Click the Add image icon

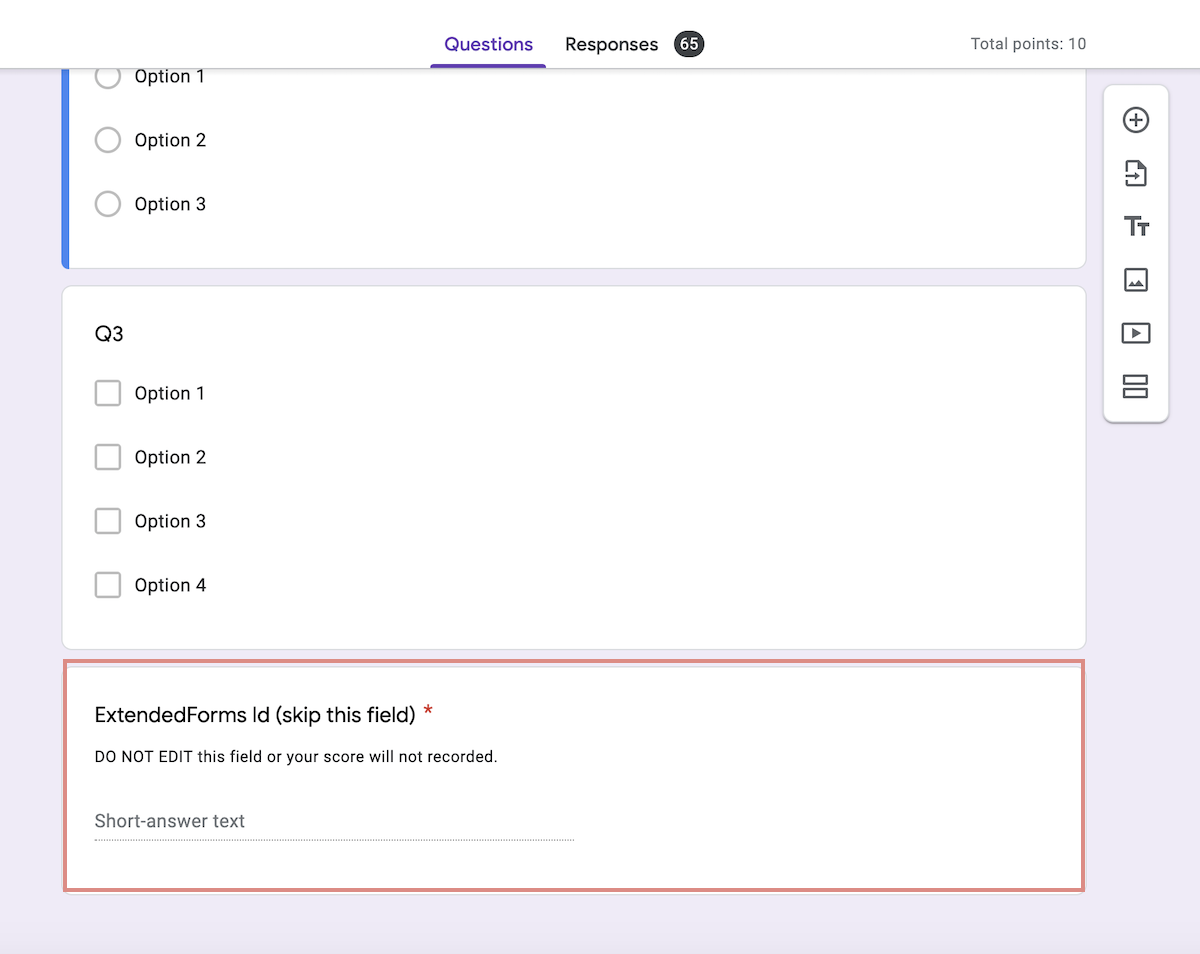[1135, 280]
